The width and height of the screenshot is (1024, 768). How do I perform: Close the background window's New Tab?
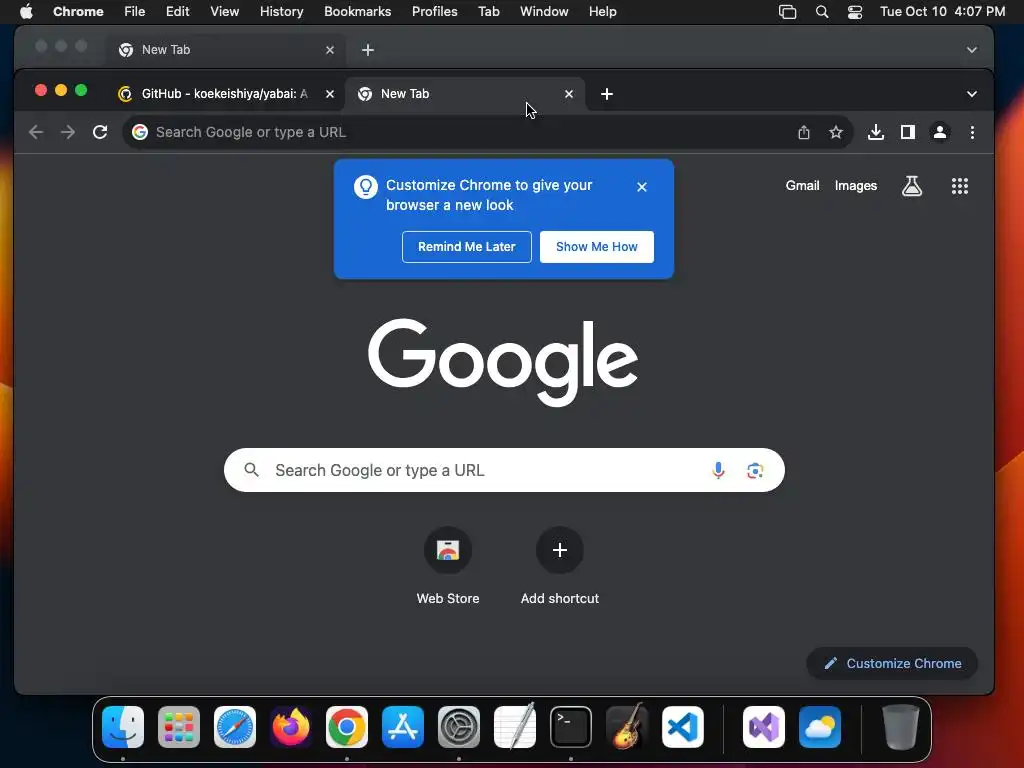330,50
